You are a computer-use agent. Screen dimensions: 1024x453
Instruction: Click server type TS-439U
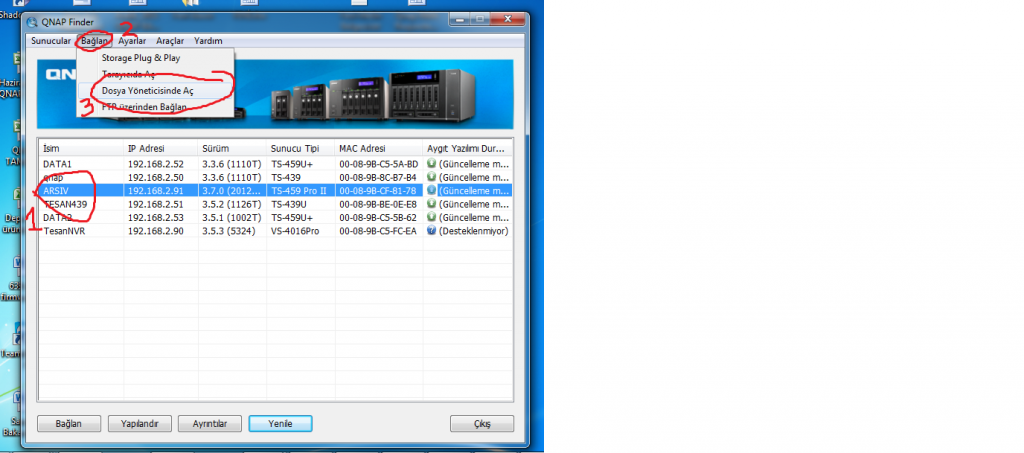click(289, 204)
